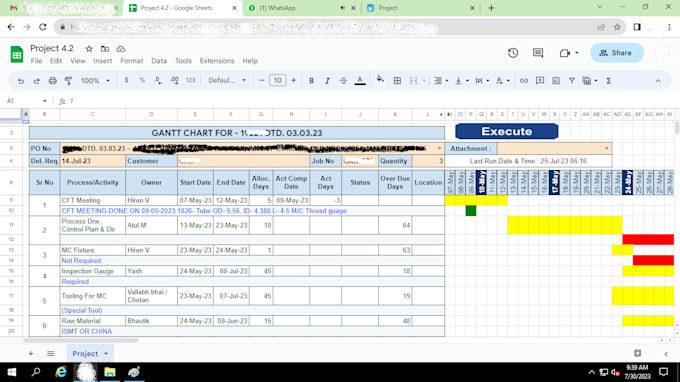Open side panel toggle arrow bottom right
The image size is (680, 382).
(x=666, y=354)
